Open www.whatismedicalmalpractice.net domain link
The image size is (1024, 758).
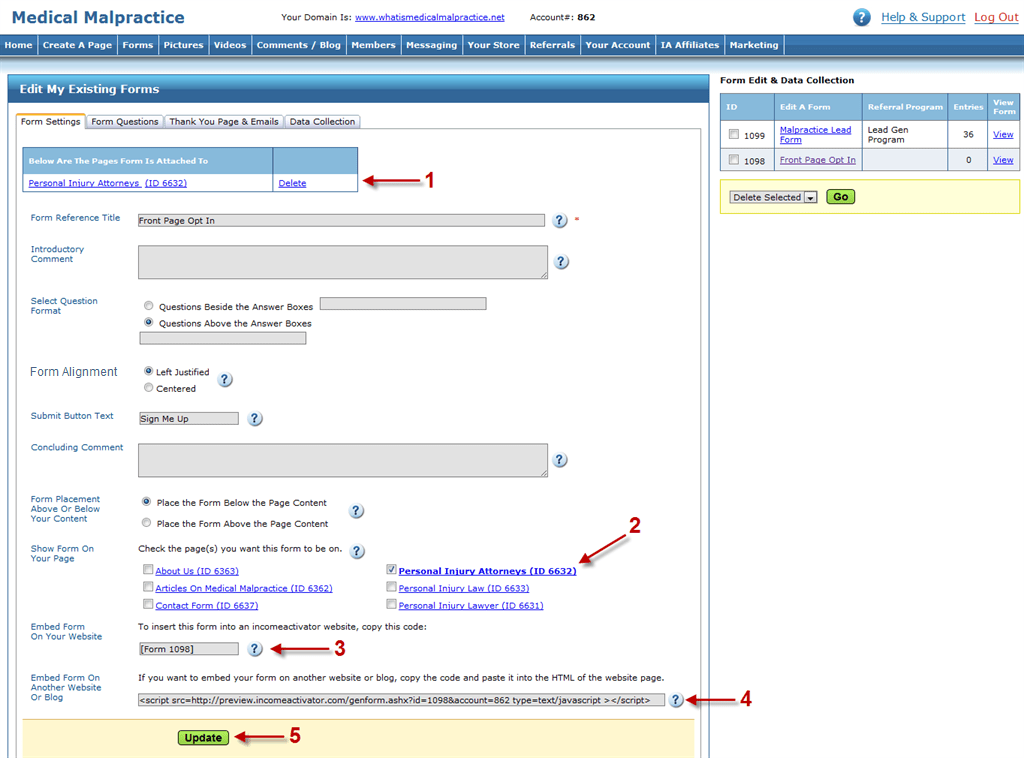pos(430,18)
